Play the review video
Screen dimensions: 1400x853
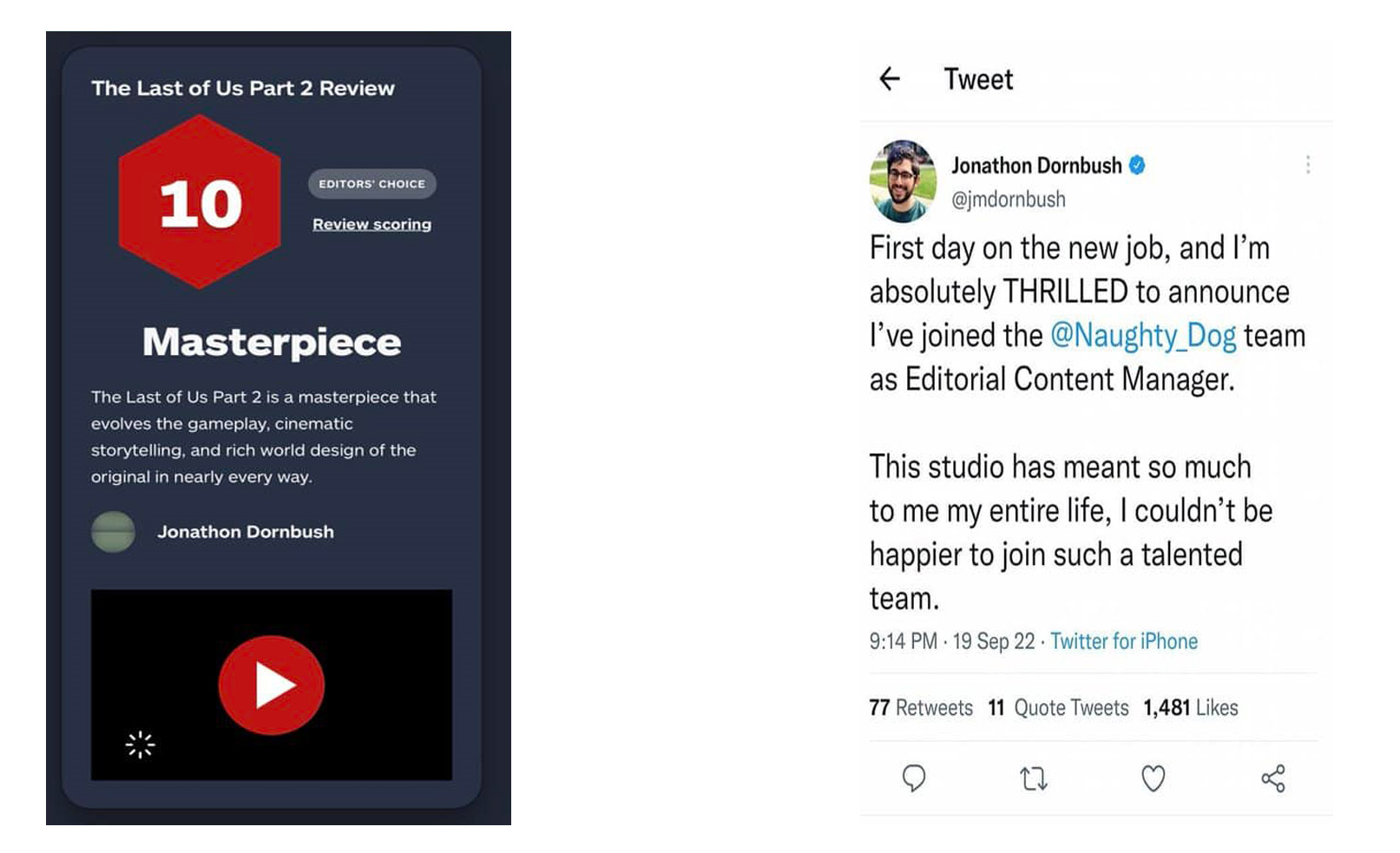point(272,685)
